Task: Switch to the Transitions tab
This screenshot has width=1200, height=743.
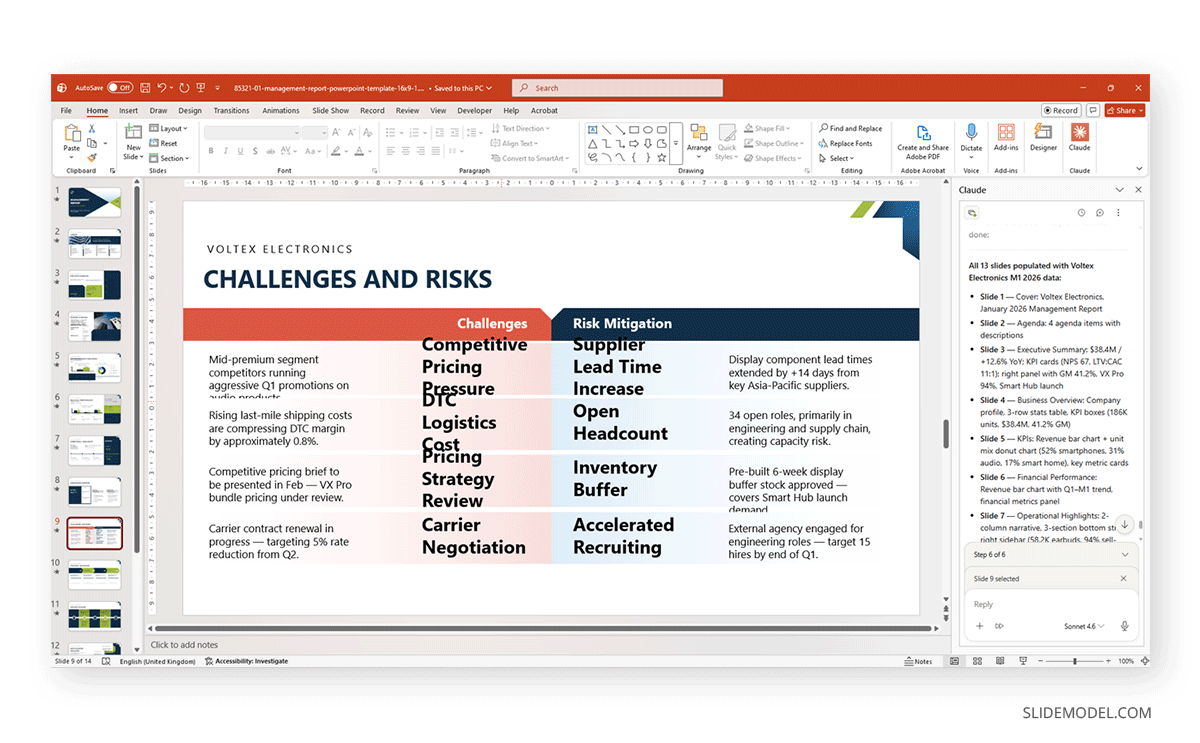Action: point(232,111)
